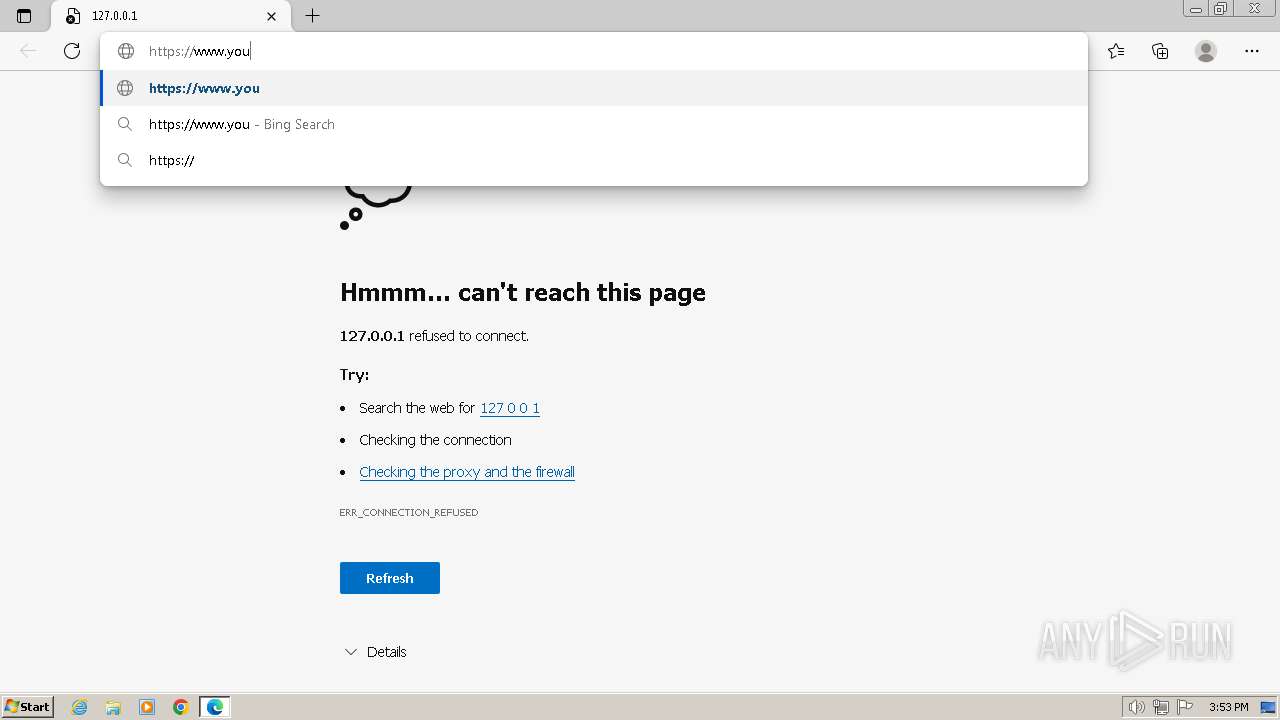The image size is (1280, 720).
Task: Select the https:// search suggestion
Action: click(x=594, y=160)
